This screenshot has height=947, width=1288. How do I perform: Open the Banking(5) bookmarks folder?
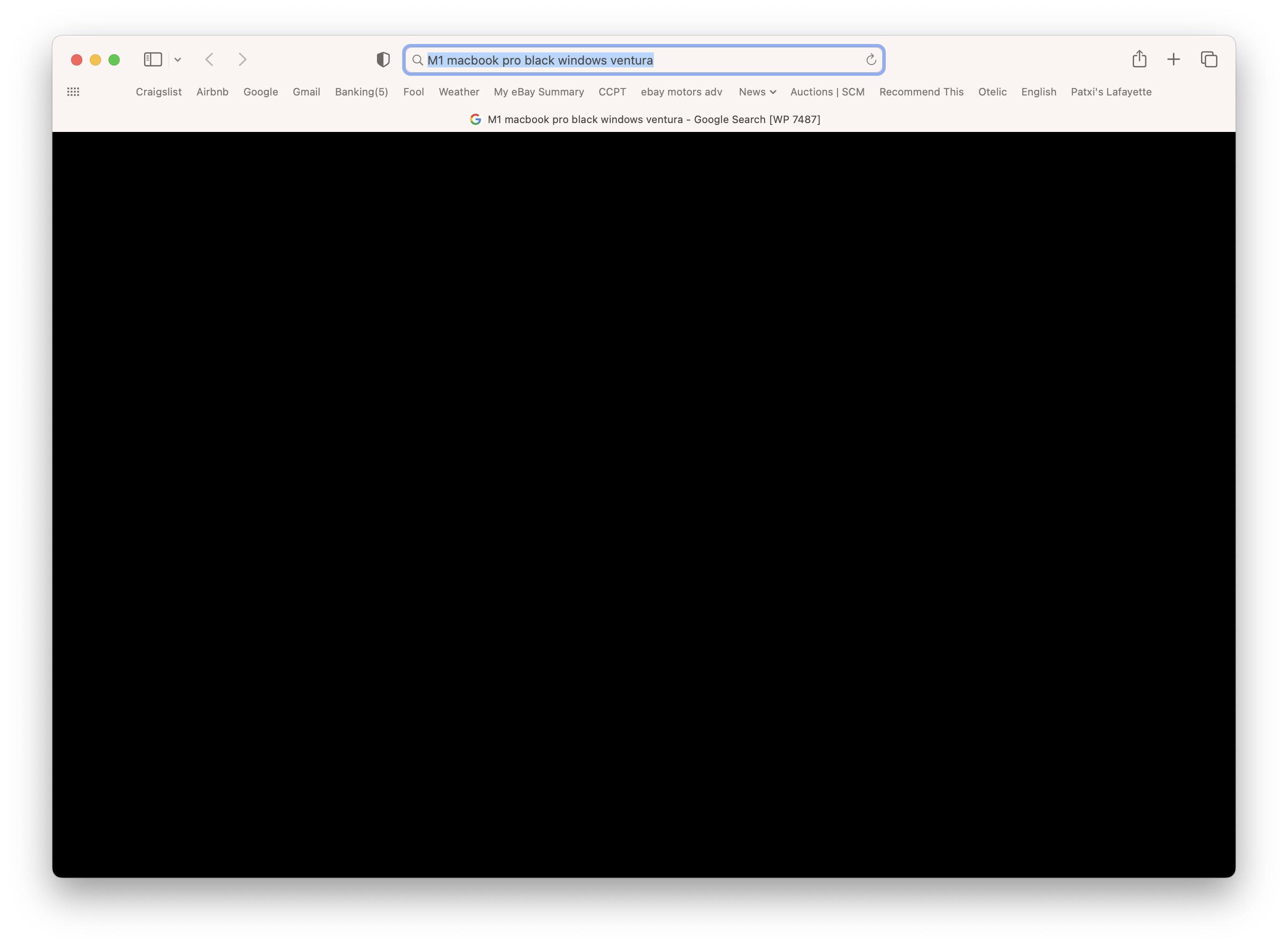[x=361, y=92]
